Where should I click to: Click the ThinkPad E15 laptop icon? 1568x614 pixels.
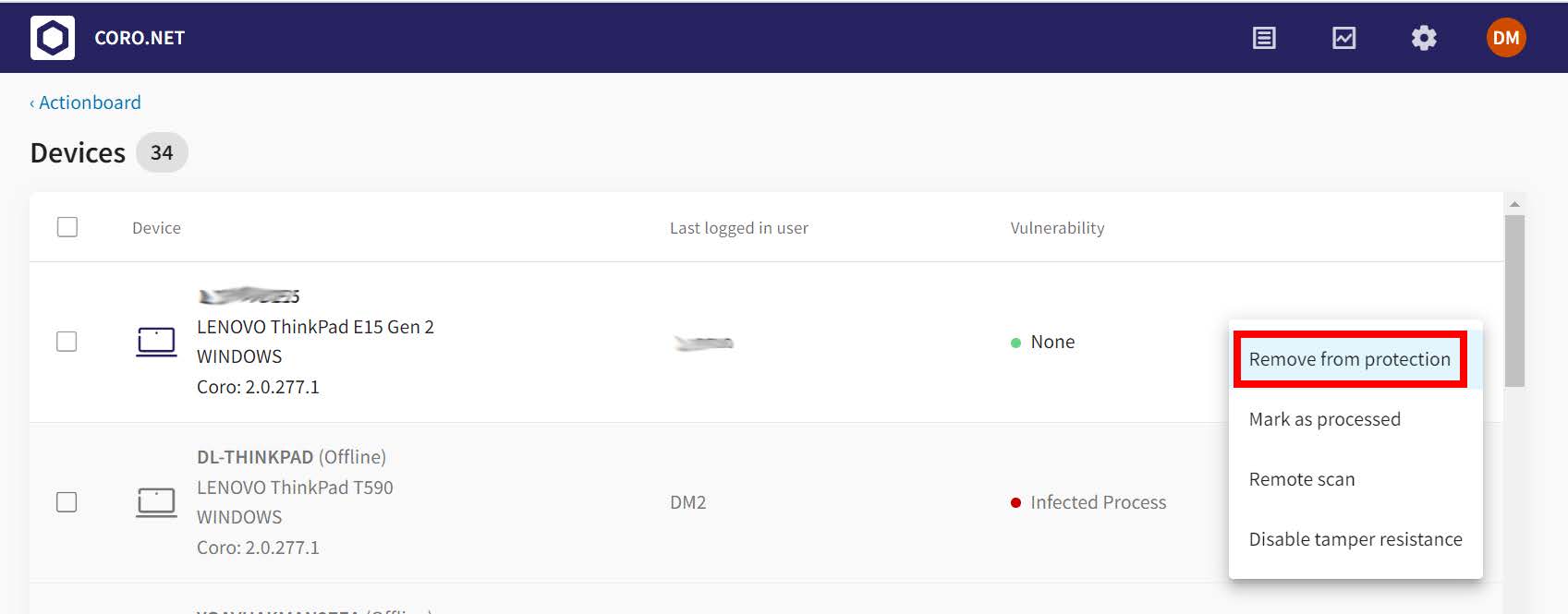[156, 342]
